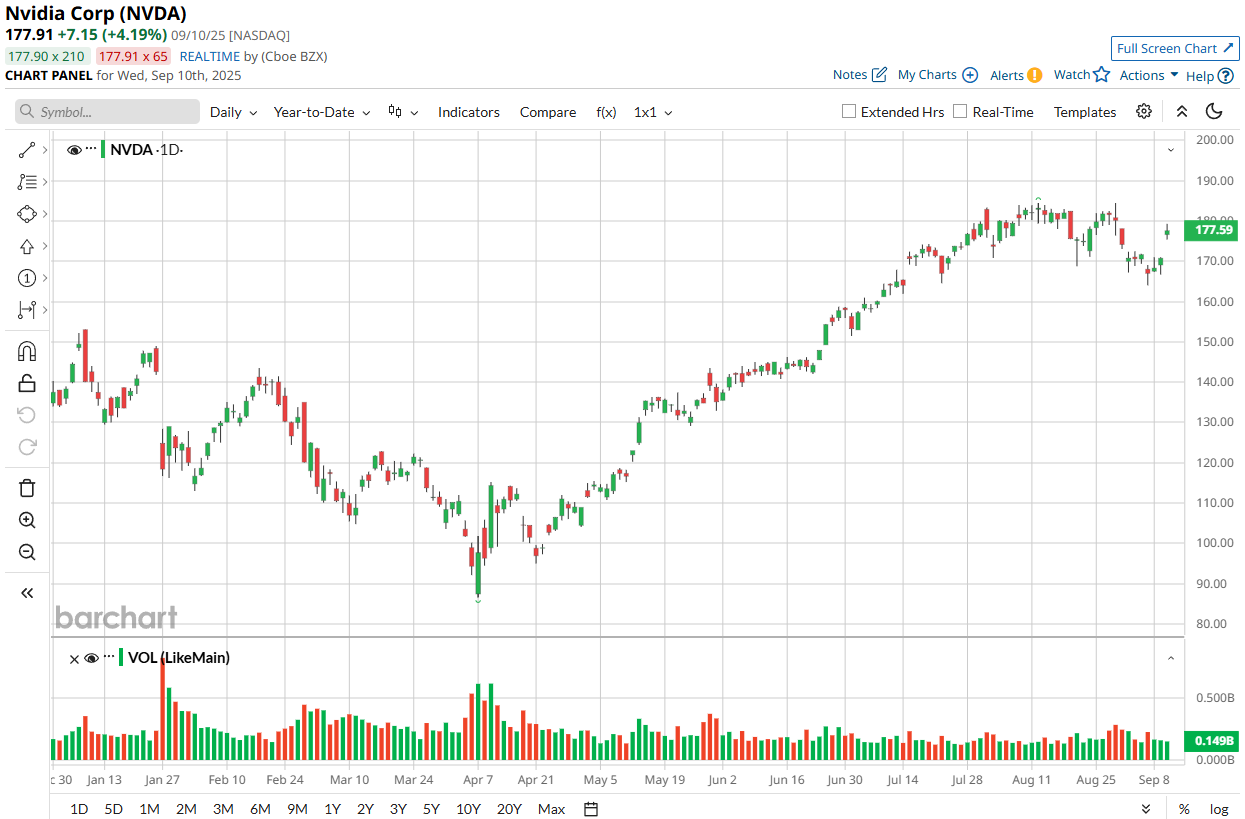Select the 3M range tab
This screenshot has width=1245, height=819.
(223, 809)
